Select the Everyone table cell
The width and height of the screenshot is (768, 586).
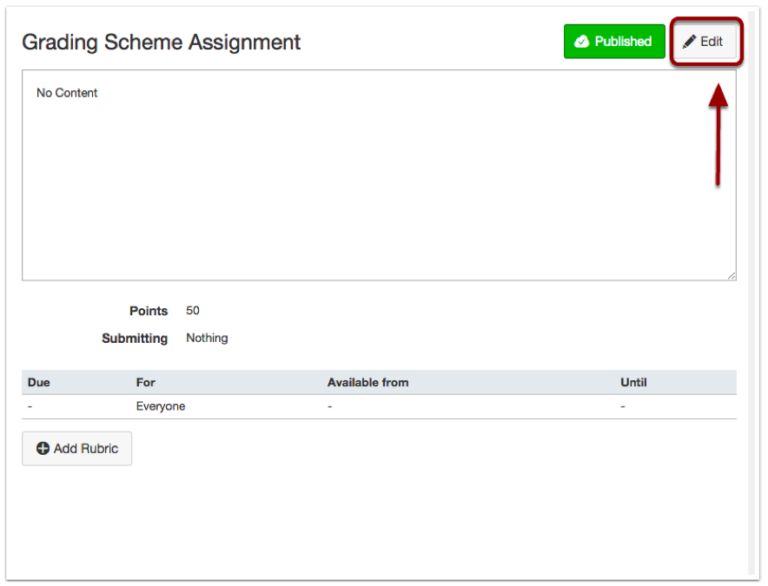point(161,406)
